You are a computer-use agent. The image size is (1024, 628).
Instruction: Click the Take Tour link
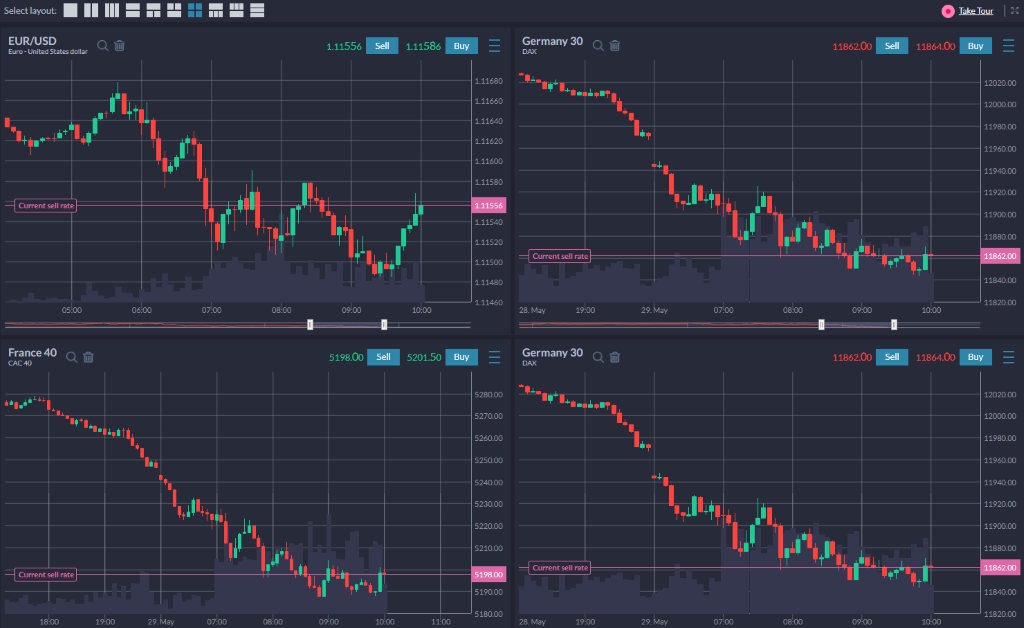click(976, 10)
